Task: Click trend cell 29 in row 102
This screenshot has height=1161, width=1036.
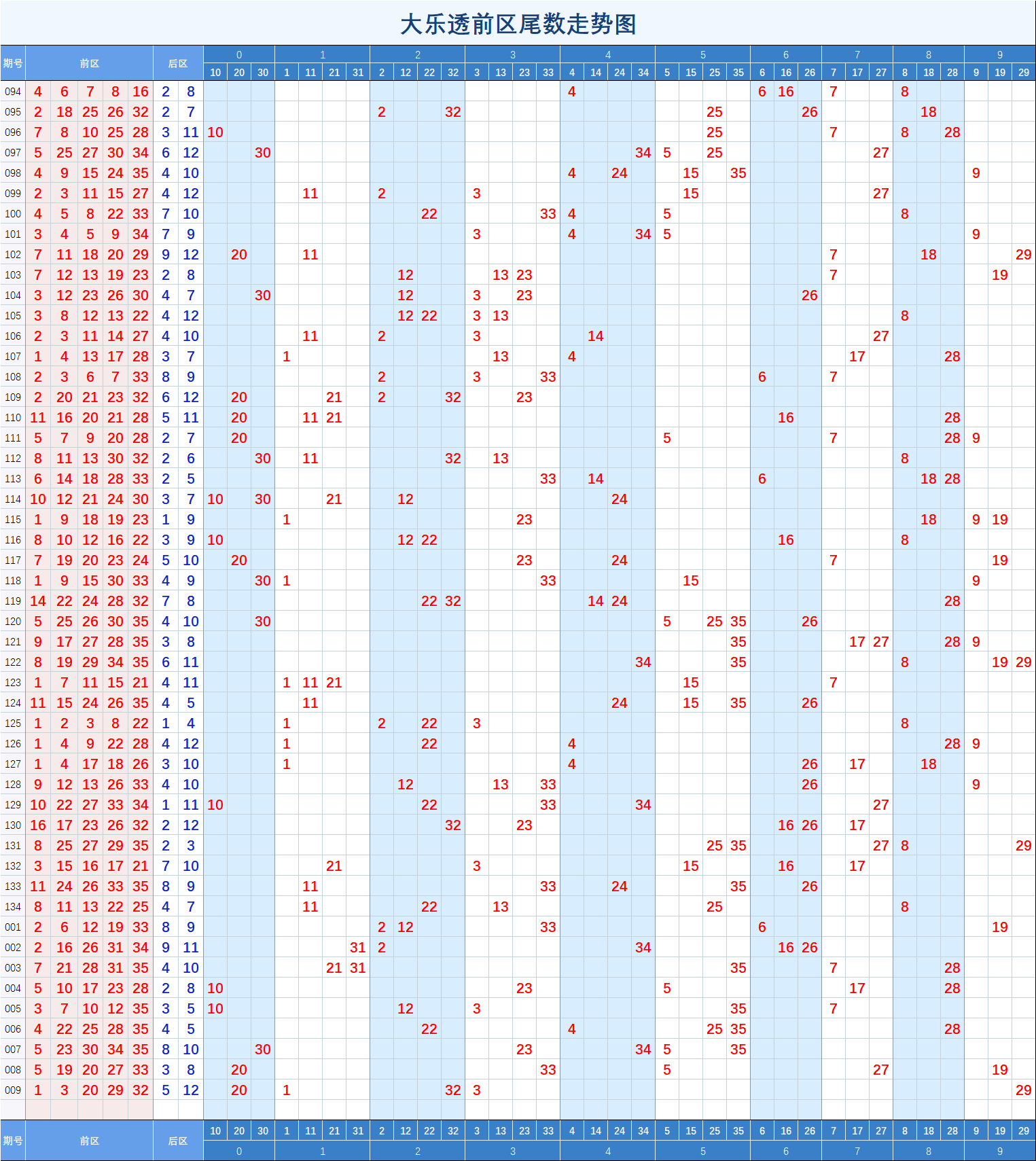Action: (x=1024, y=255)
